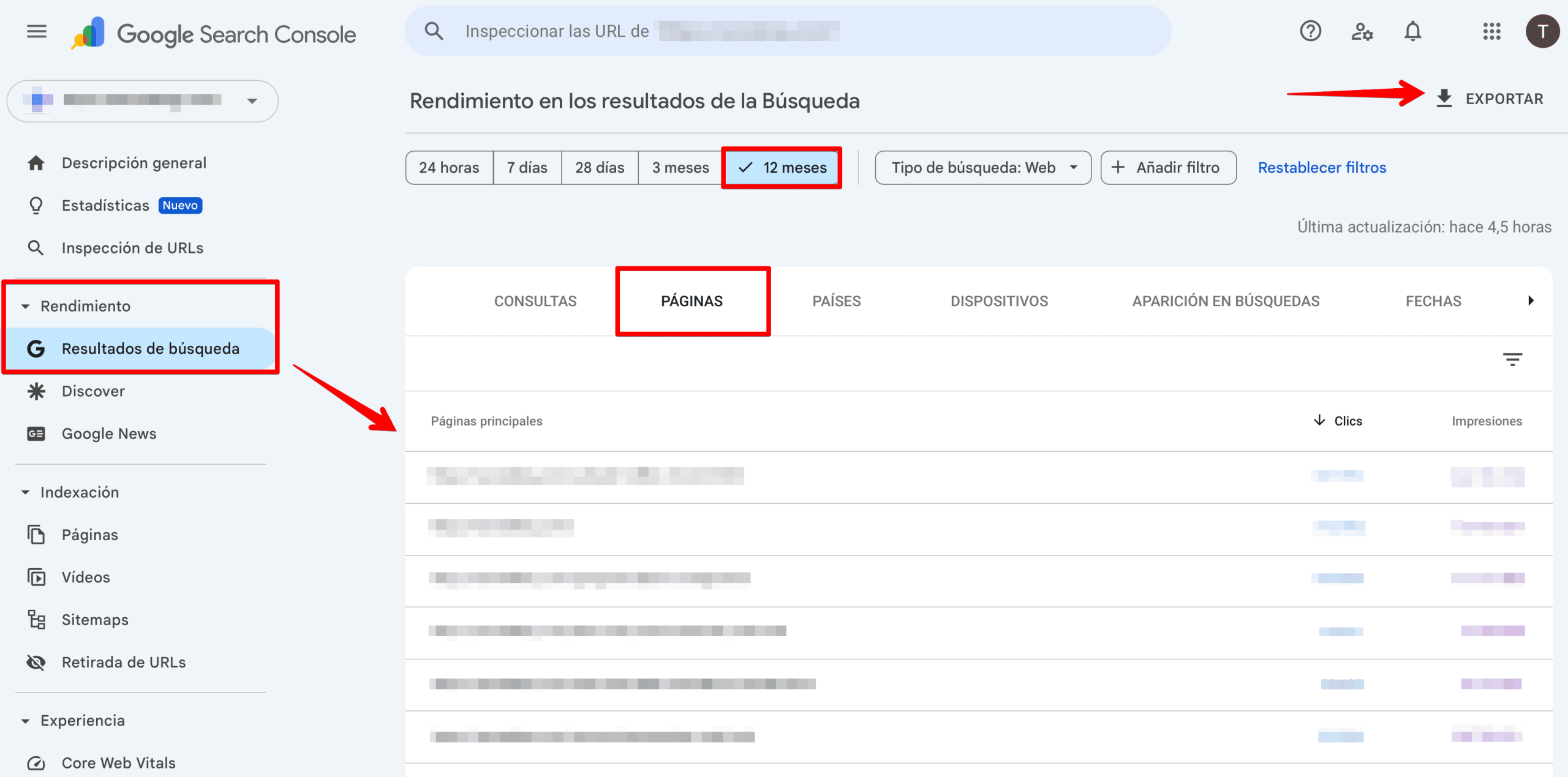Image resolution: width=1568 pixels, height=777 pixels.
Task: Click the EXPORTAR button label
Action: point(1504,99)
